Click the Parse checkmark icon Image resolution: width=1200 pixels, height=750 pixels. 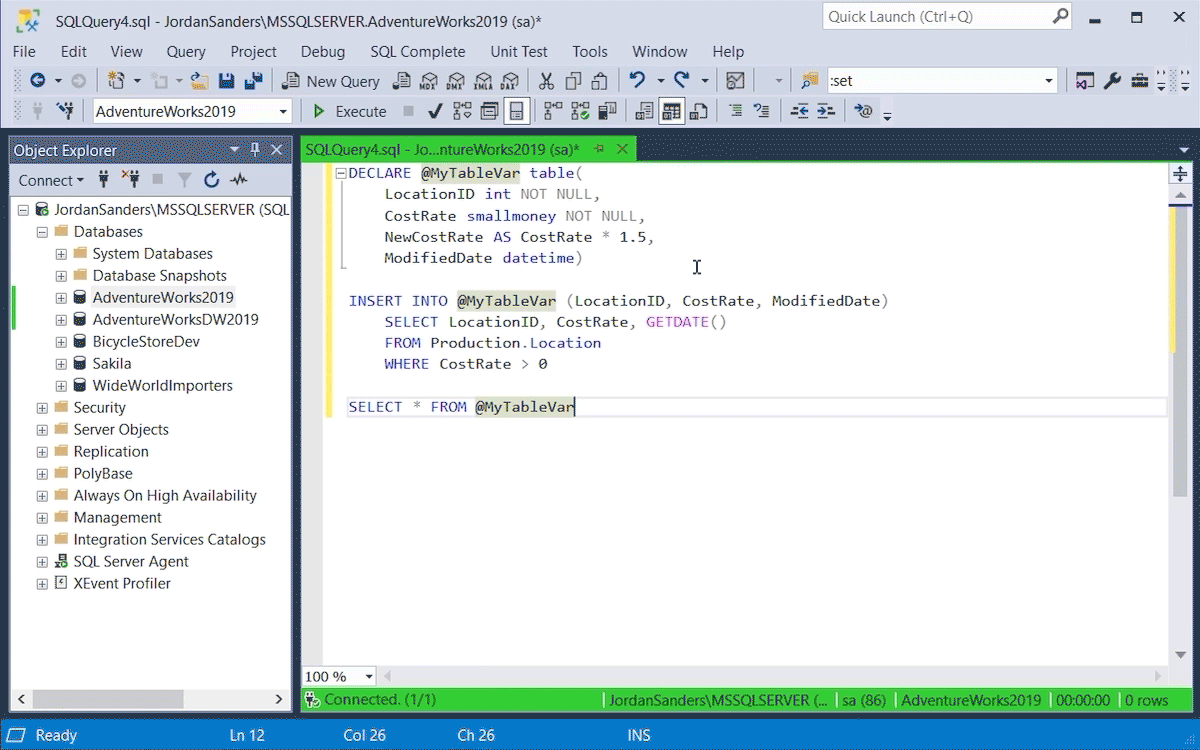[x=435, y=111]
